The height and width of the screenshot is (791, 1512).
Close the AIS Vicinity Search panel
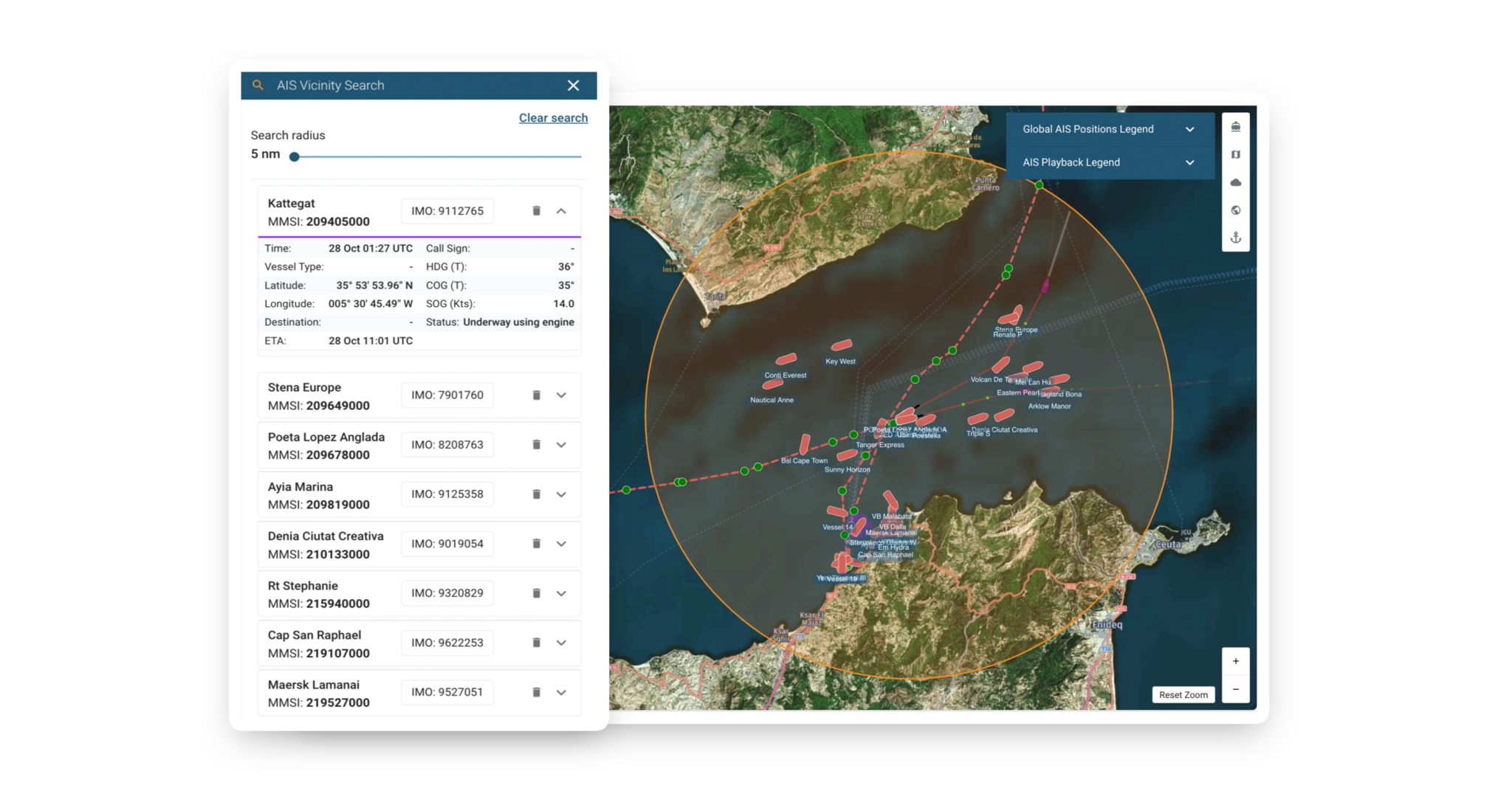coord(574,85)
